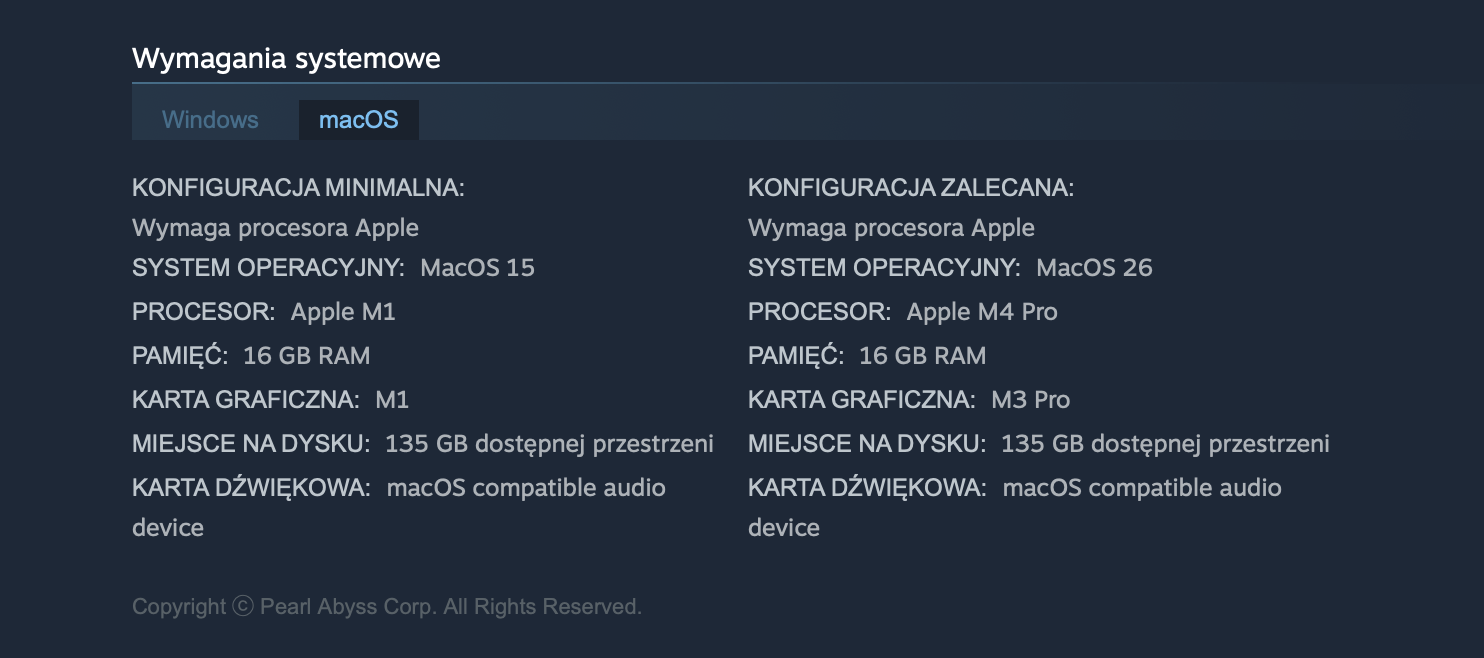1484x658 pixels.
Task: Click the recommended 135 GB disk space text
Action: click(1165, 444)
